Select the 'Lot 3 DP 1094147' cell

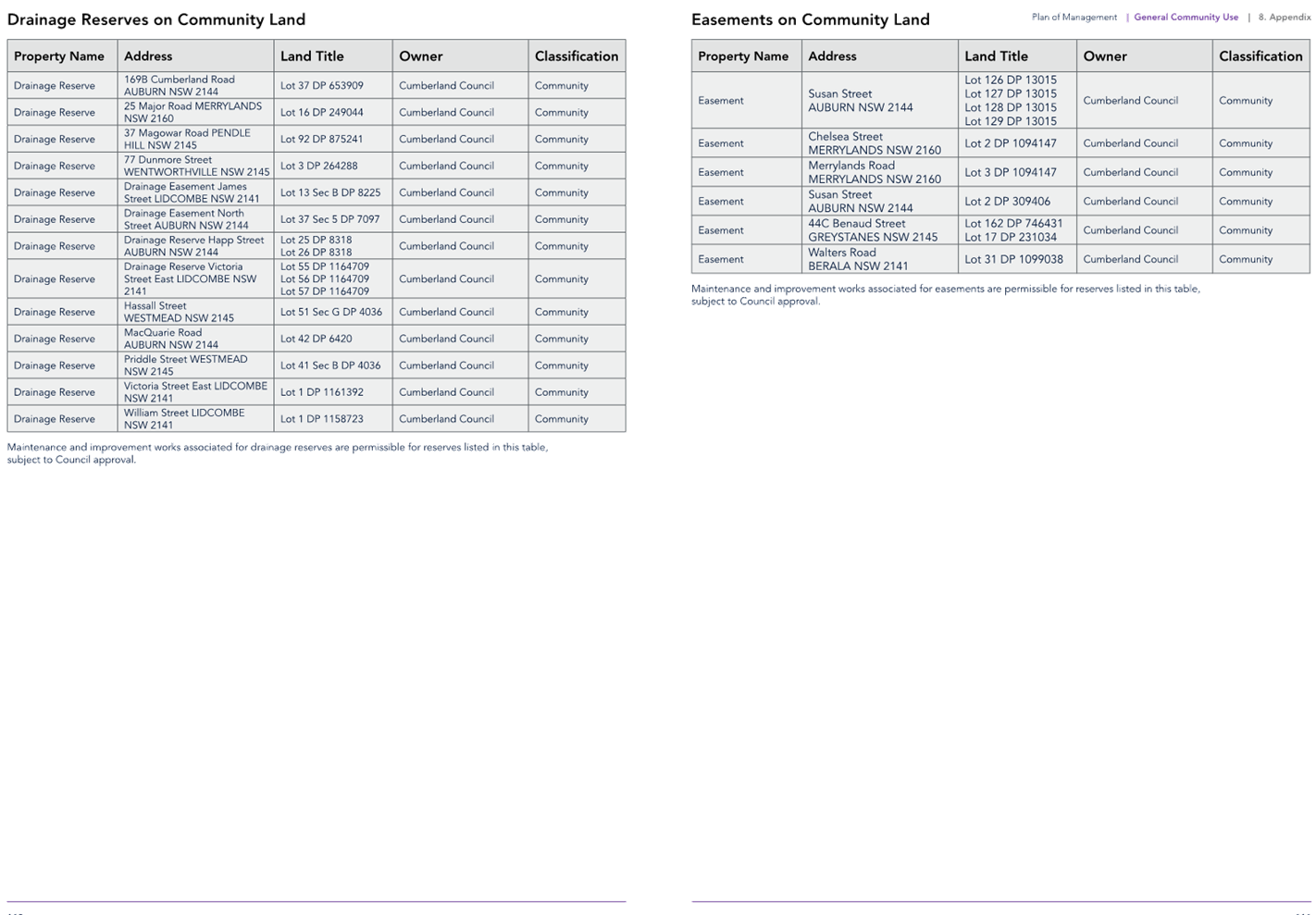tap(1017, 172)
